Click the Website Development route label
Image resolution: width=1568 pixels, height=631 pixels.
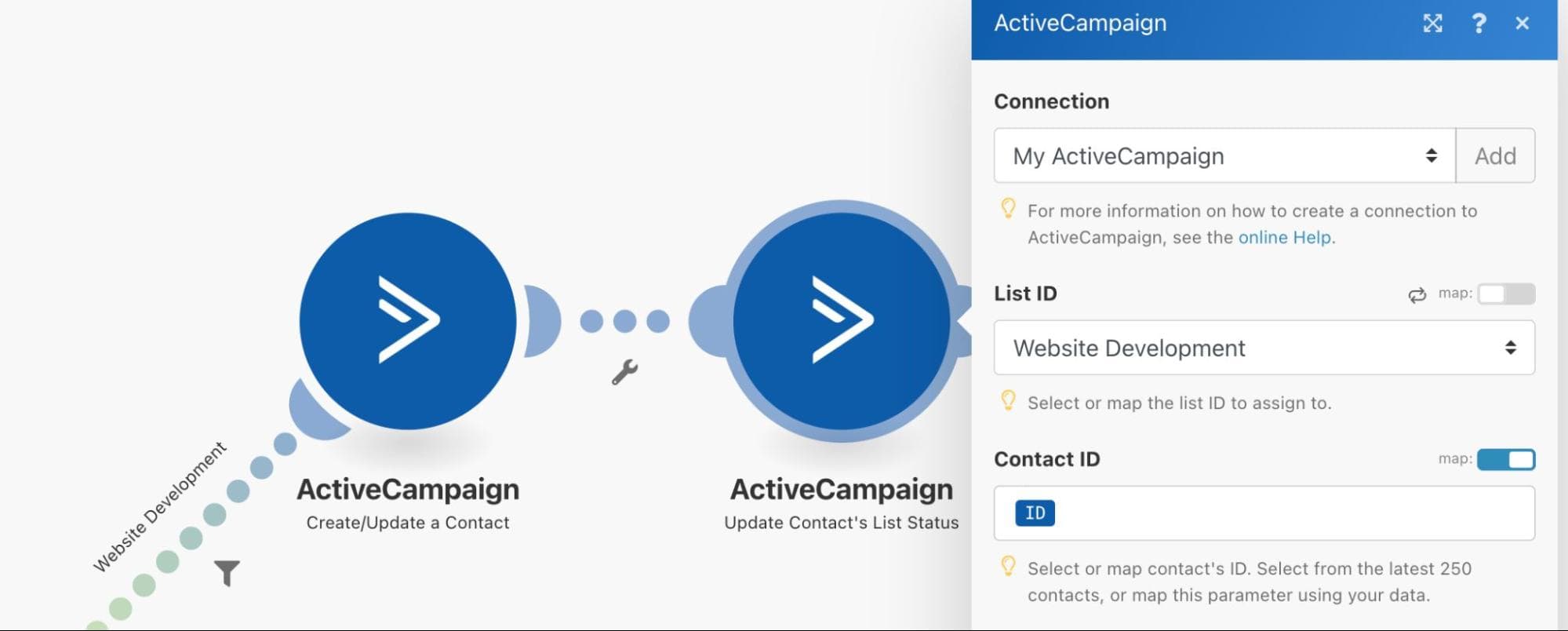pyautogui.click(x=159, y=507)
